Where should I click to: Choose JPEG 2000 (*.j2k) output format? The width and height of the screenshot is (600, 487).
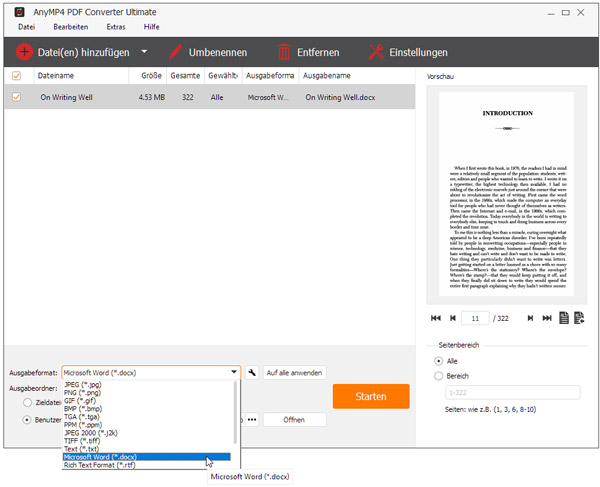pos(91,433)
